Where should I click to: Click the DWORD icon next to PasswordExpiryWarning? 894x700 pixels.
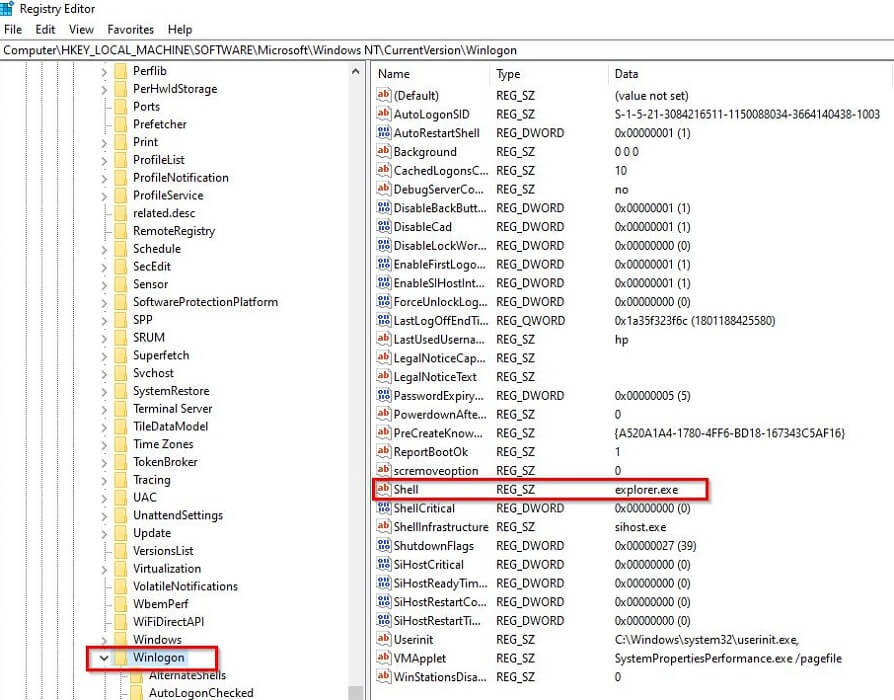point(382,395)
